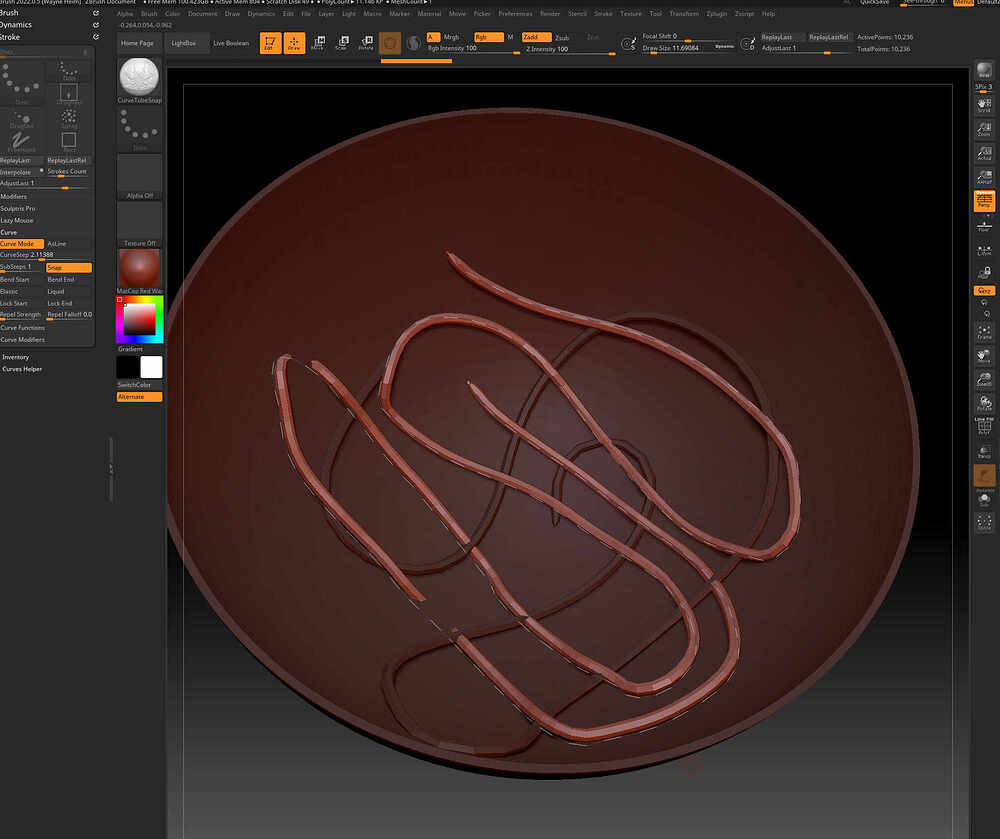Expand the Dynamics palette
The height and width of the screenshot is (839, 1000).
click(x=16, y=25)
